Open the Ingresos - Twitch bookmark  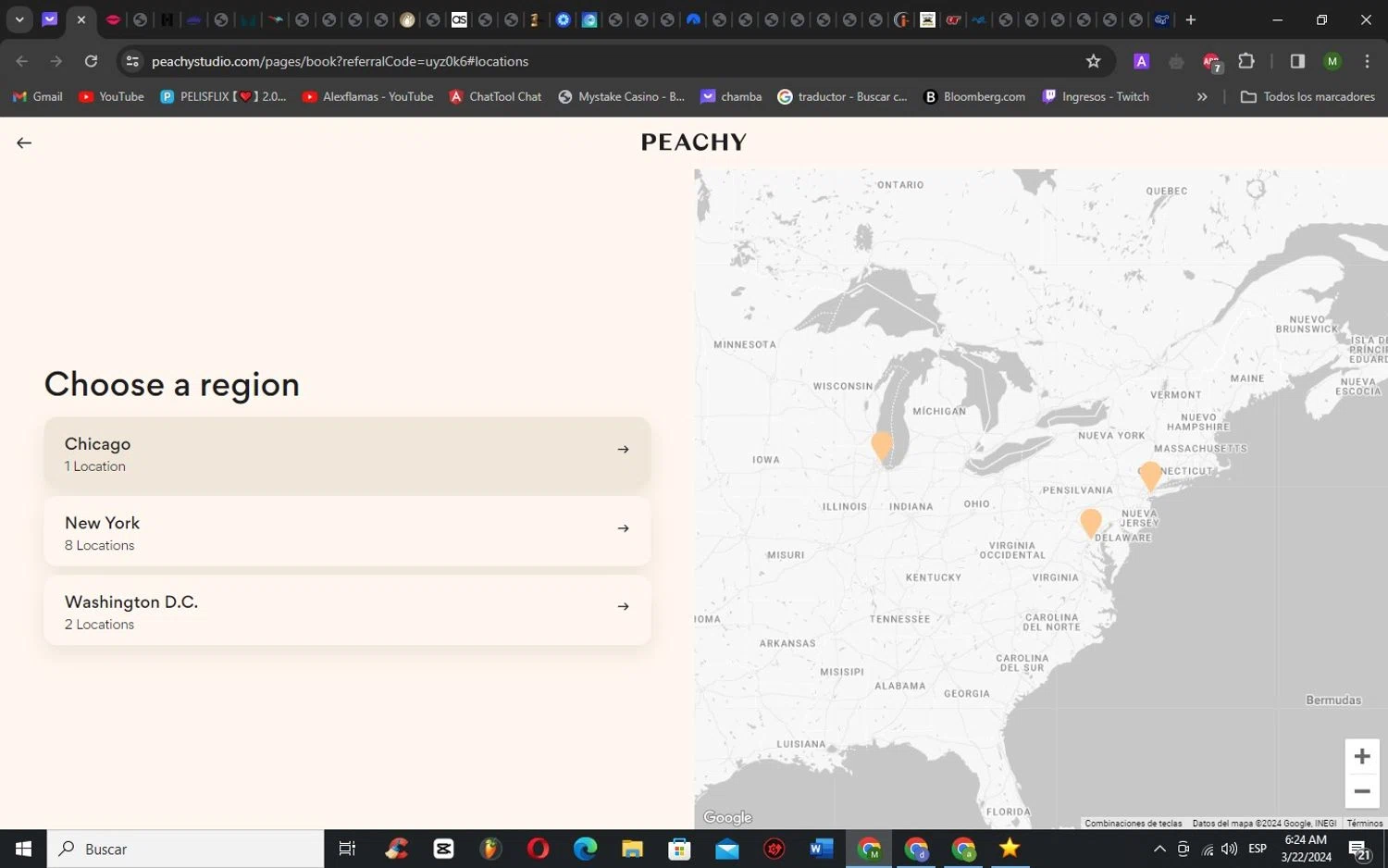coord(1096,96)
